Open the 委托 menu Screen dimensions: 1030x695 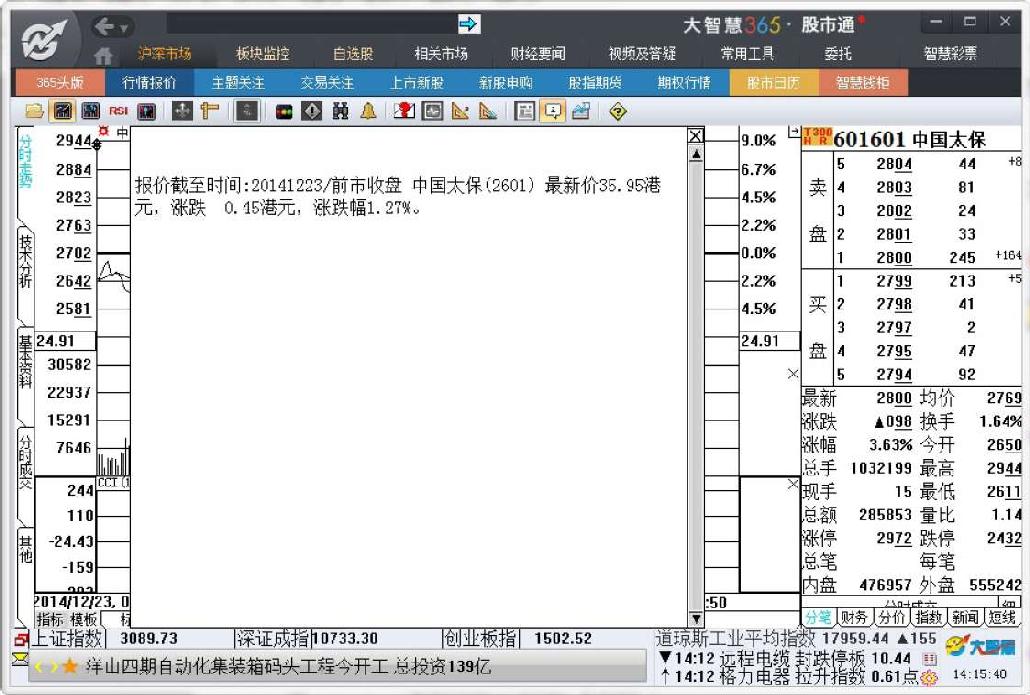[x=838, y=53]
